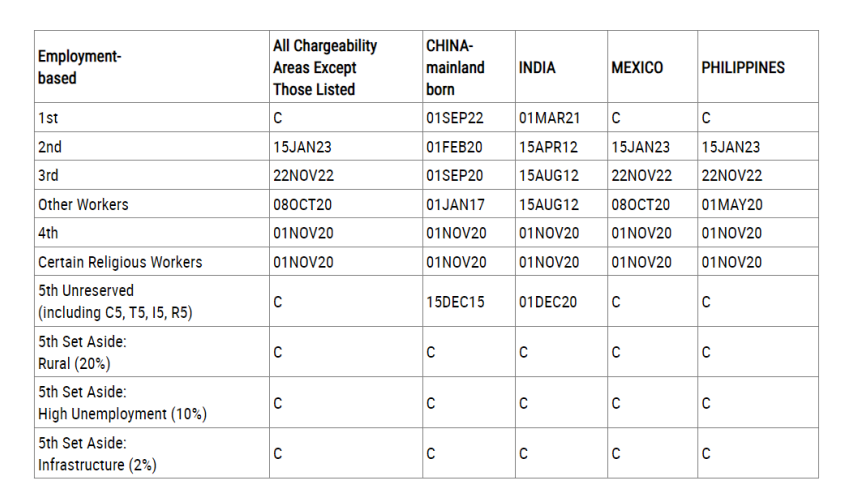
Task: Select the Certain Religious Workers row label
Action: pos(120,262)
